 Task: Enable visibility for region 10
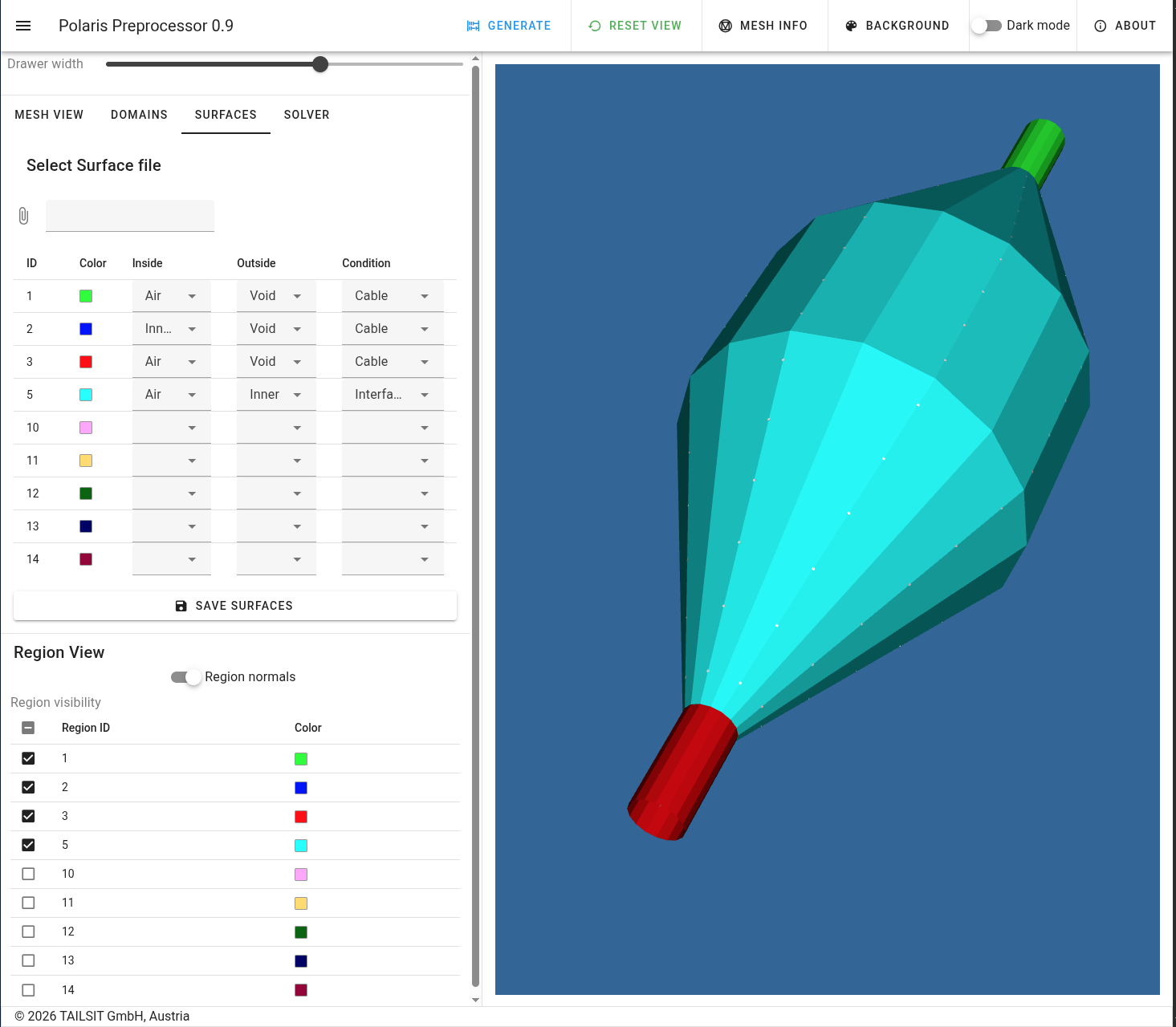click(28, 874)
